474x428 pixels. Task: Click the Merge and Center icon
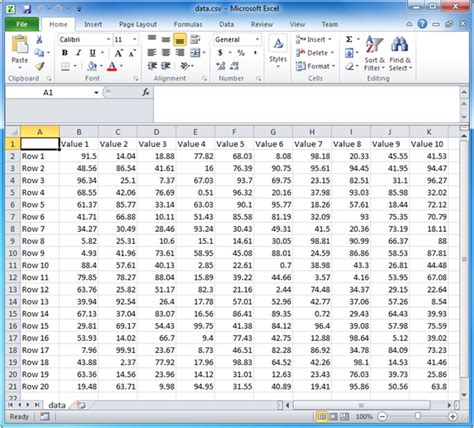point(195,53)
